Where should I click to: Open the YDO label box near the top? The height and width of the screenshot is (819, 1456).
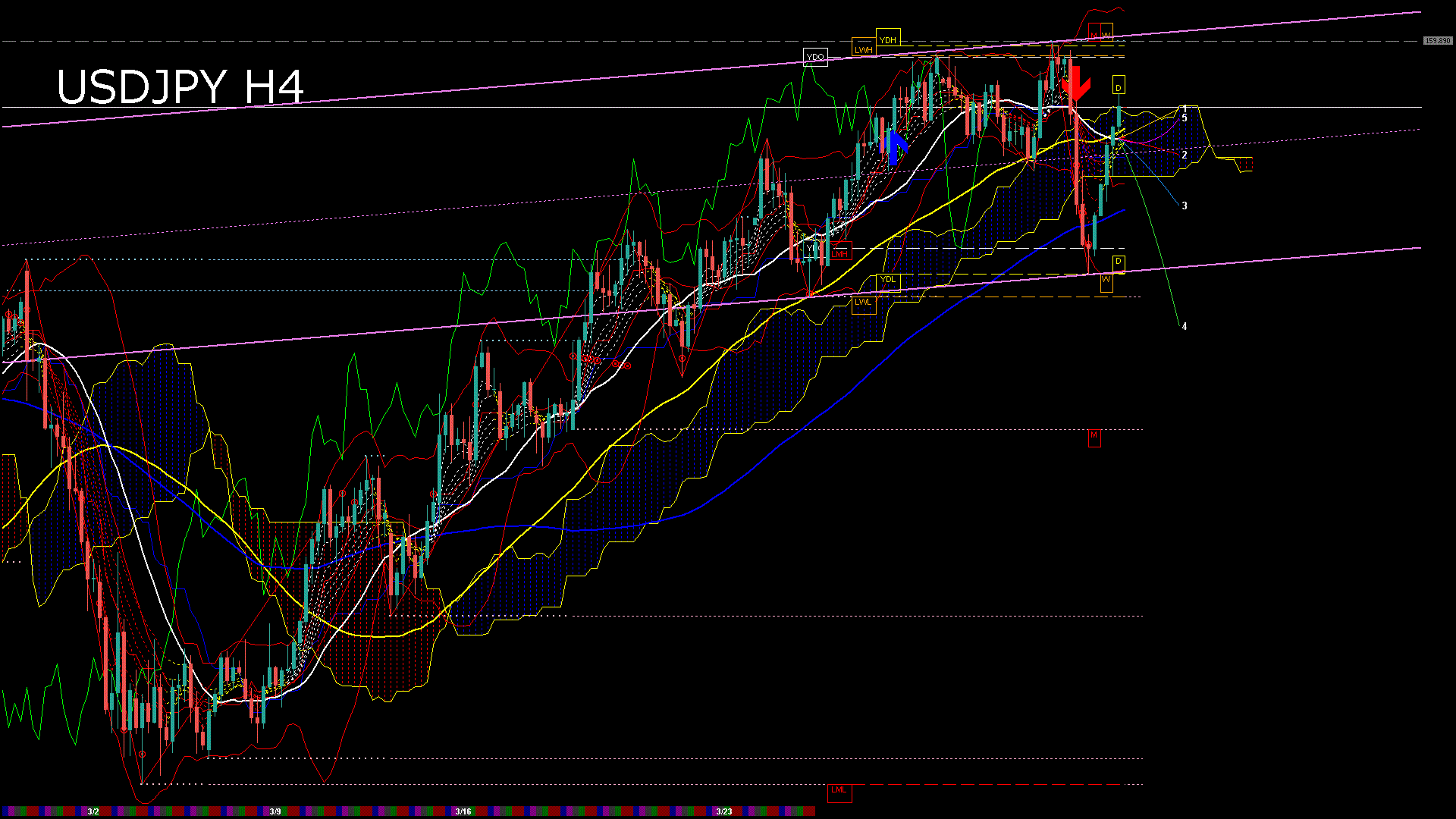coord(815,56)
